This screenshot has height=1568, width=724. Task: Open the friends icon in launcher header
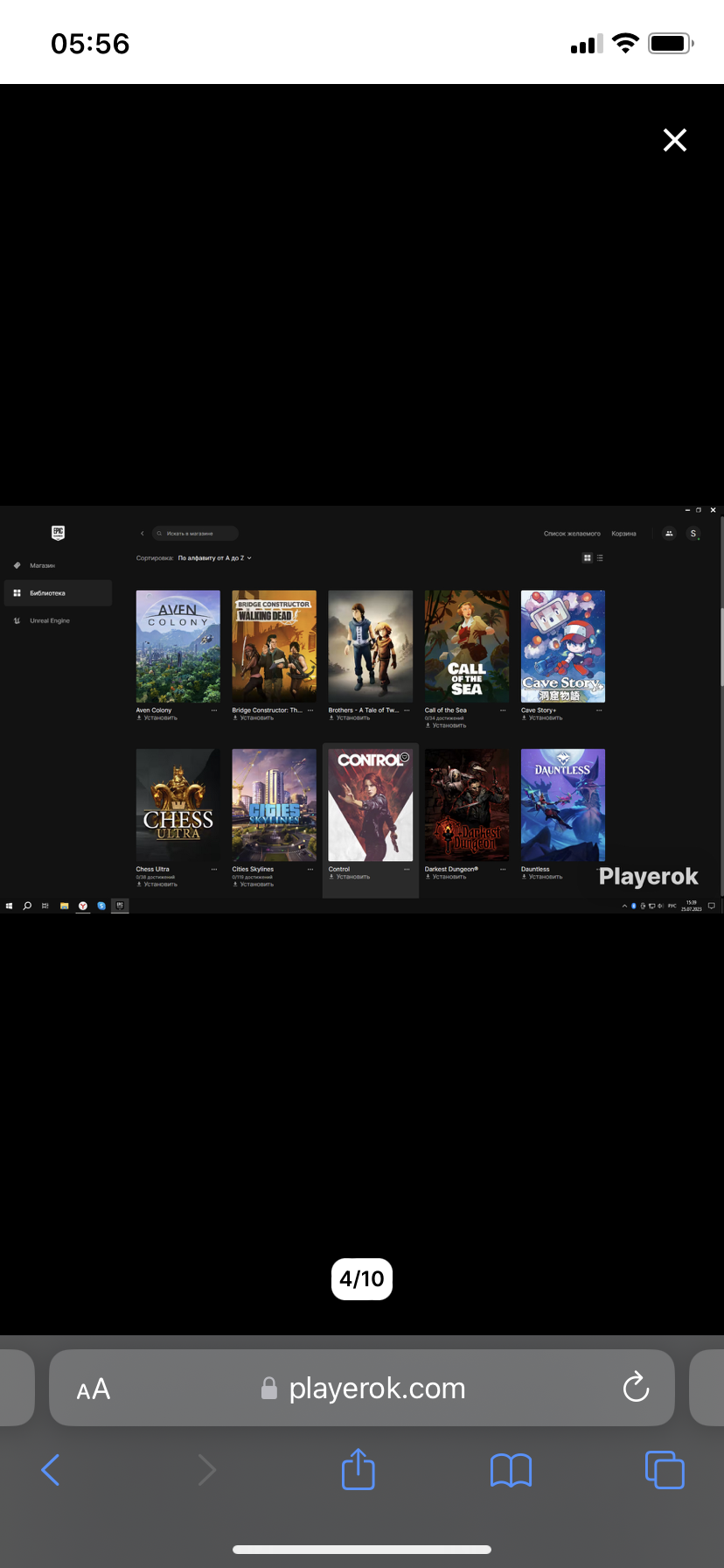(669, 533)
